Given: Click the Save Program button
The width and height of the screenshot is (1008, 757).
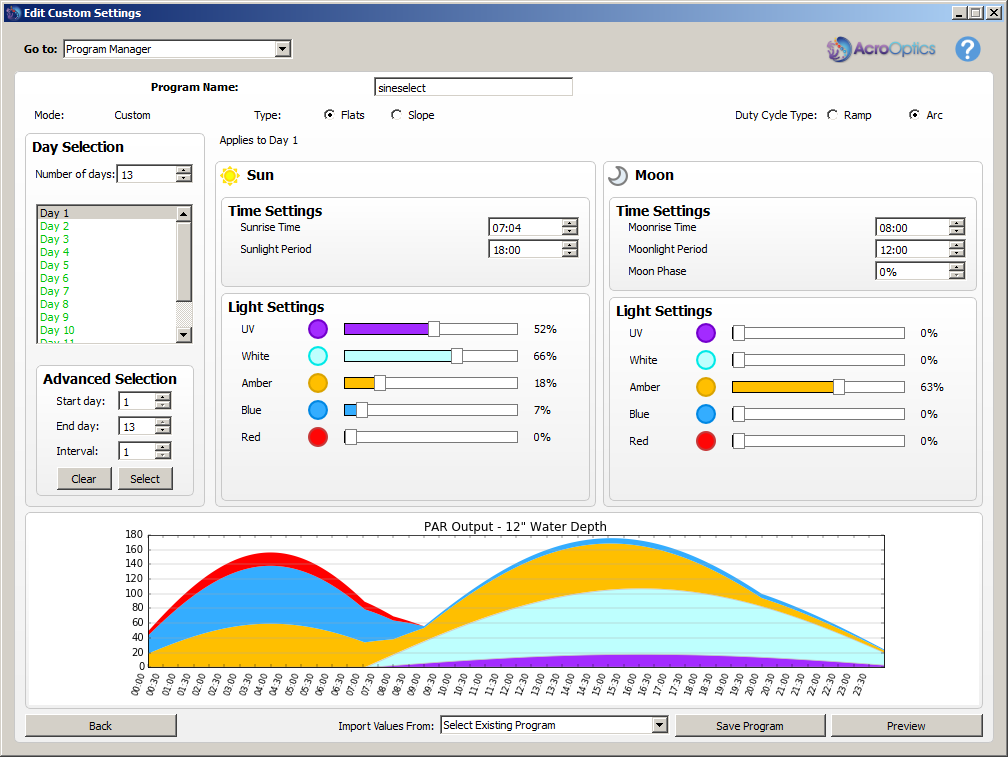Looking at the screenshot, I should point(750,726).
